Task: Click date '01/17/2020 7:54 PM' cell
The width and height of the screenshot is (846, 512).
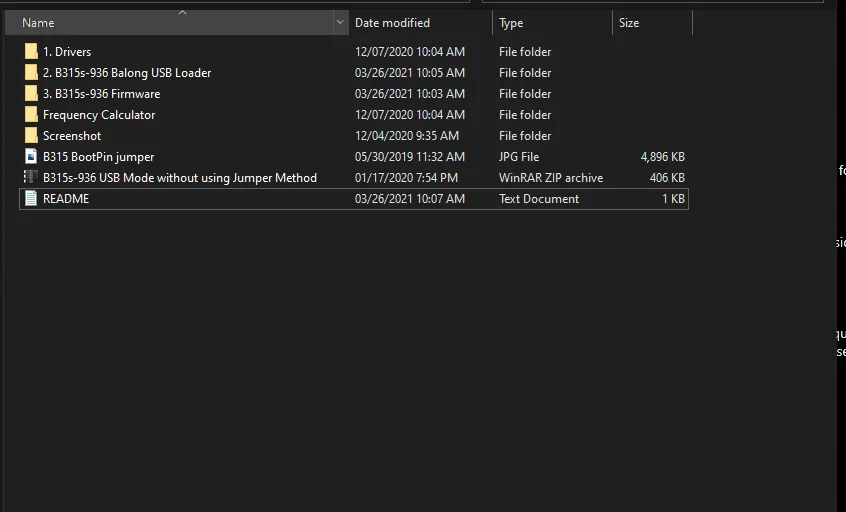Action: coord(406,178)
